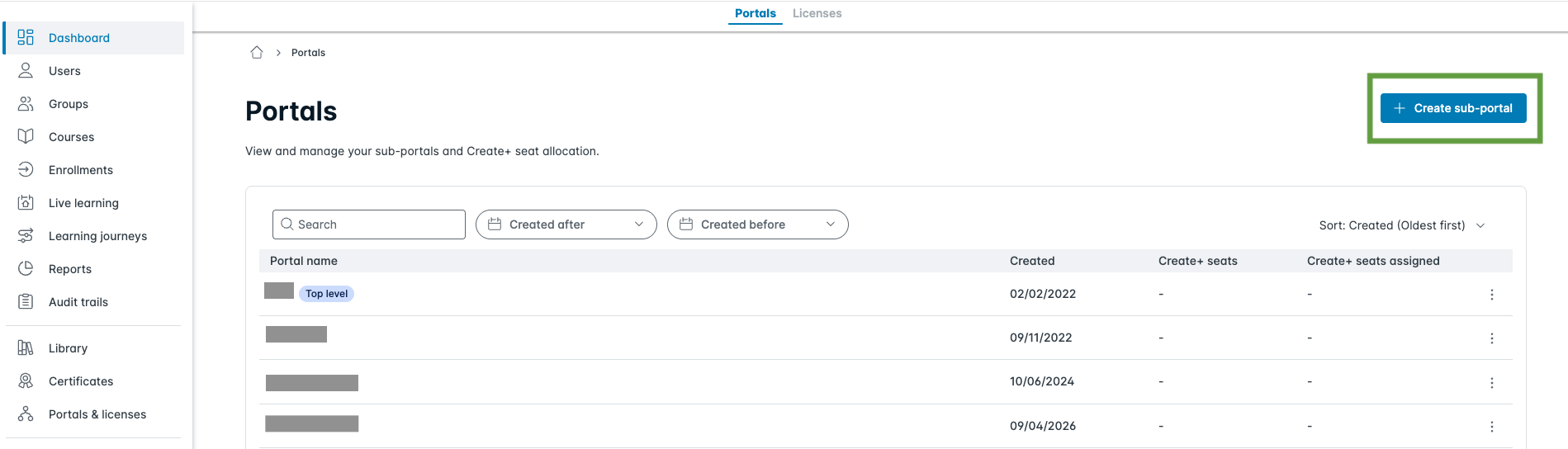Click the Reports pie chart icon
This screenshot has width=1568, height=449.
pos(26,269)
